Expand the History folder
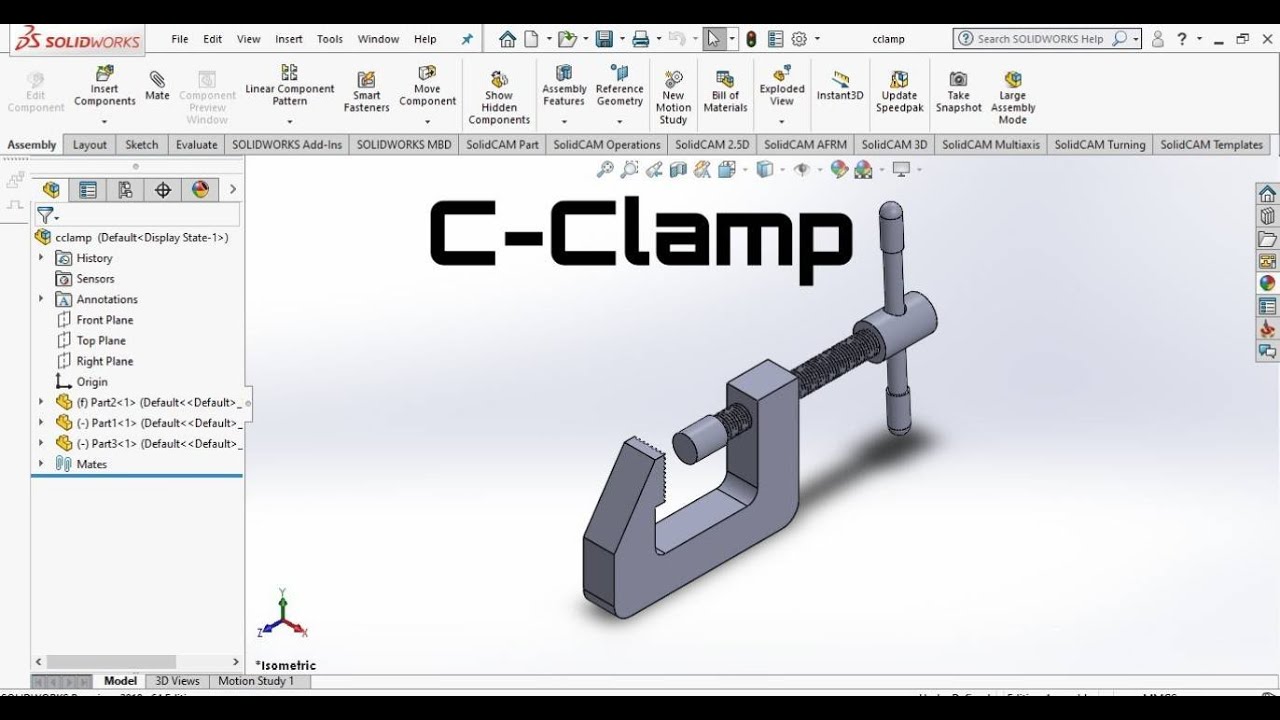The image size is (1280, 720). point(41,258)
